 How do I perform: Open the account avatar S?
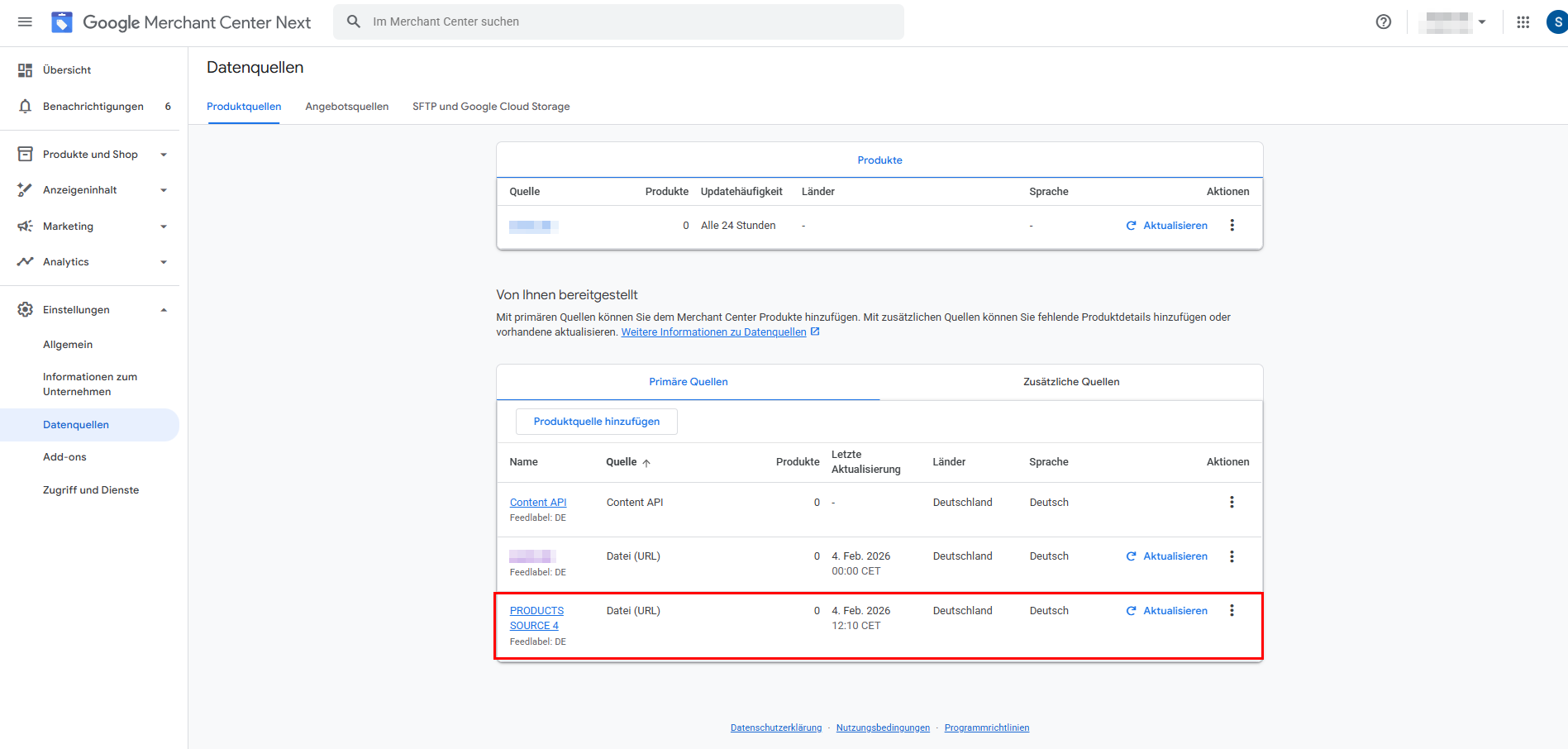[1556, 22]
